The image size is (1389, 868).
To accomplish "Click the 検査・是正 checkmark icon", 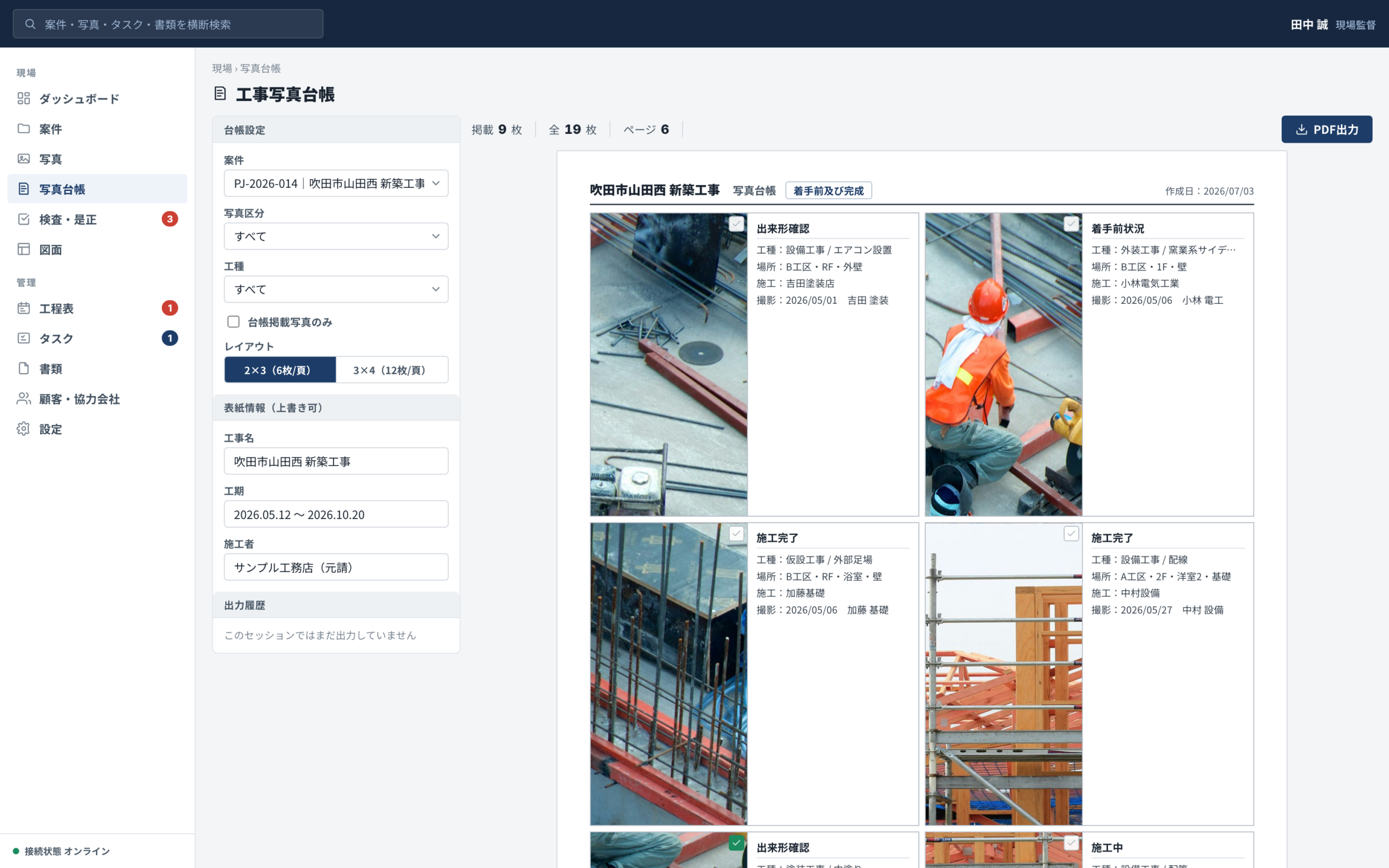I will (23, 219).
